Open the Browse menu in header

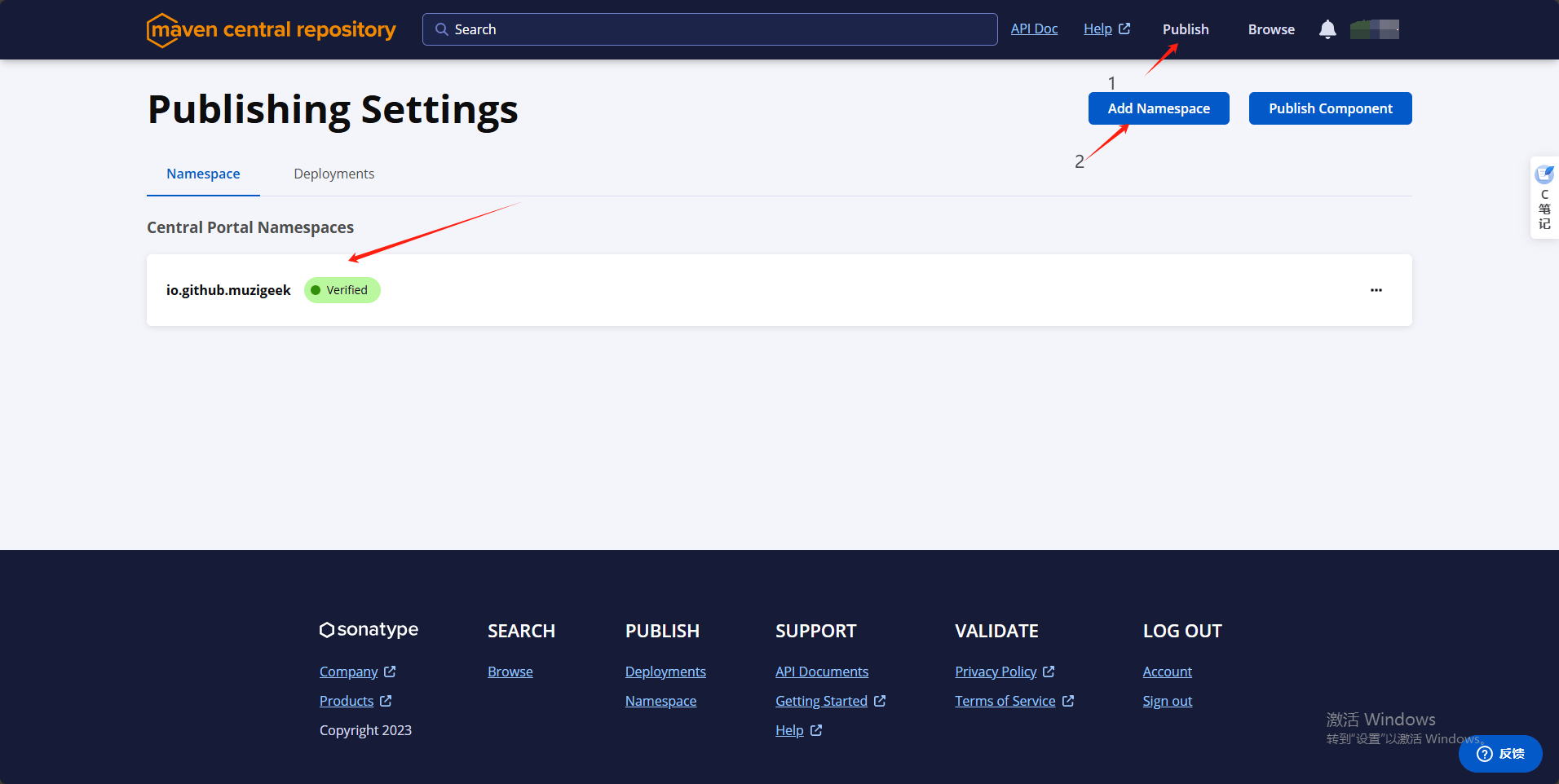pos(1271,29)
